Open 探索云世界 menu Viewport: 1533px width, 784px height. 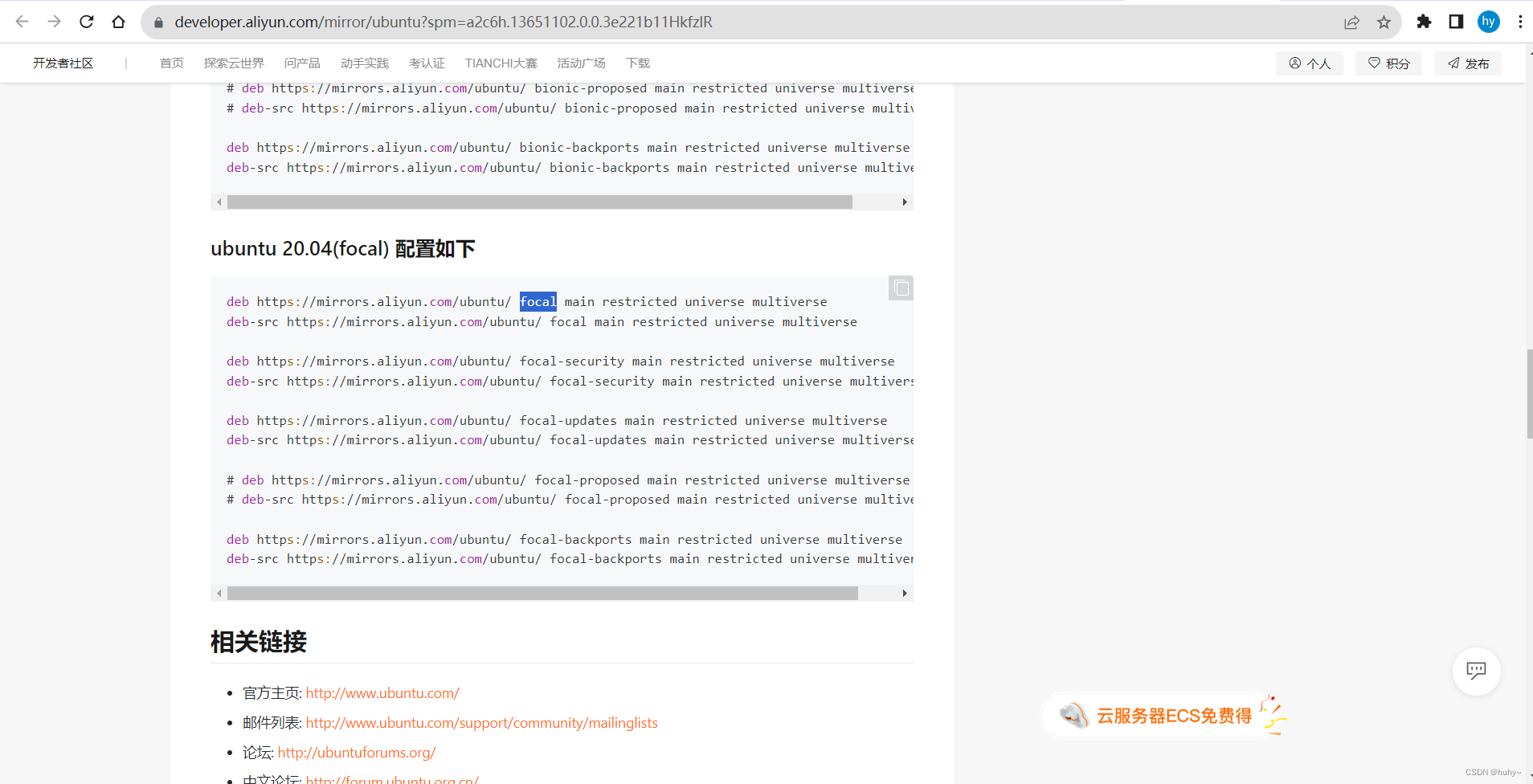(x=234, y=63)
